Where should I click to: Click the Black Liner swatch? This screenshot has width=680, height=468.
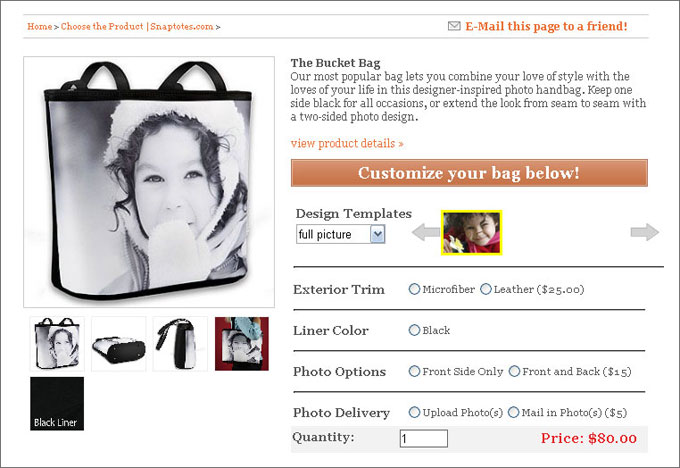coord(57,403)
